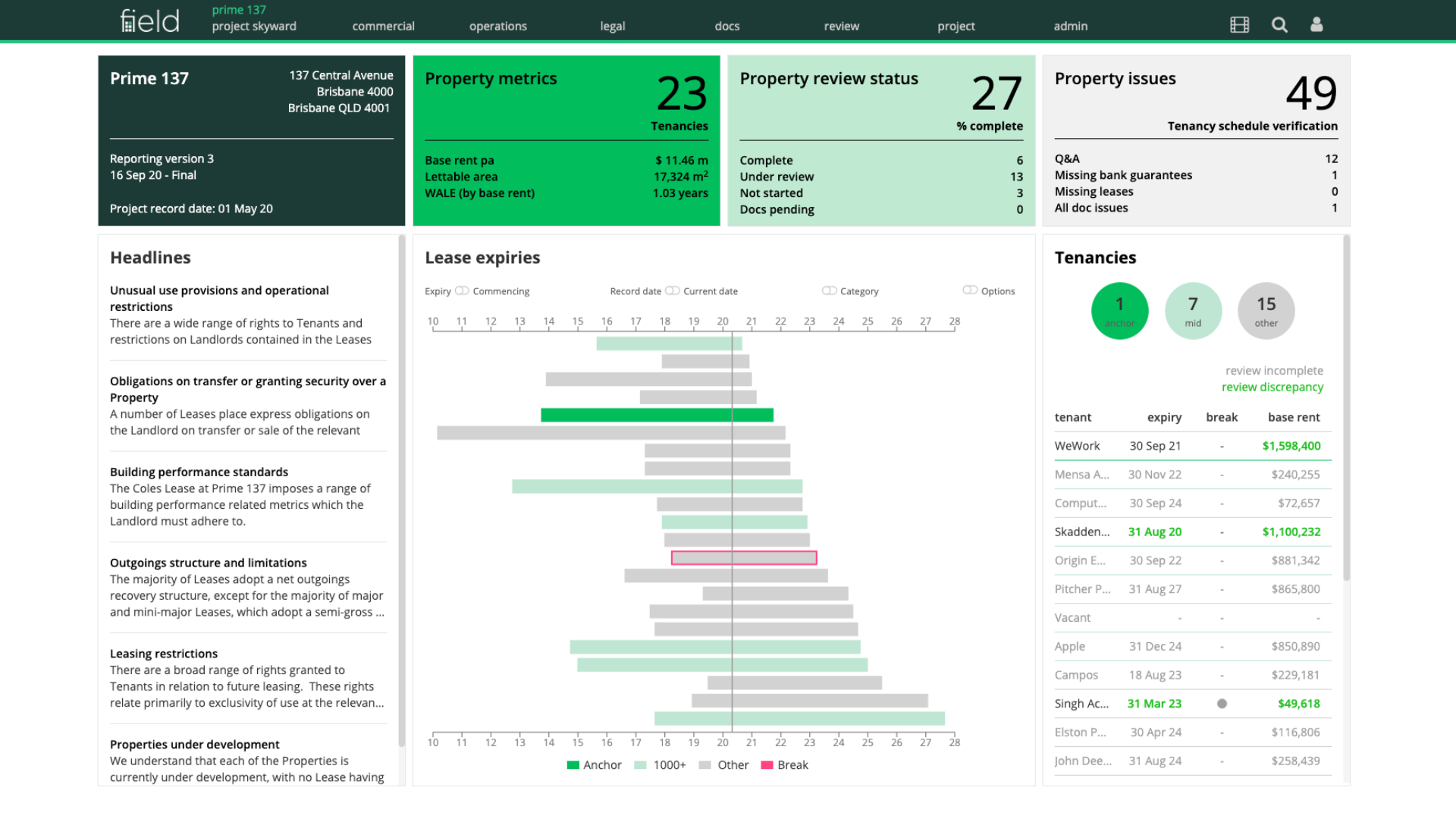Select the 15 other tenancies circle
The width and height of the screenshot is (1456, 819).
point(1266,311)
